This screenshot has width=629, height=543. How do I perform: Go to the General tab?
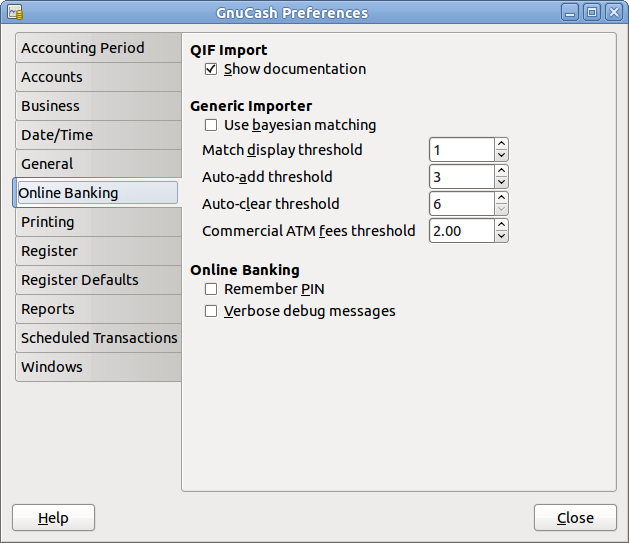[98, 164]
